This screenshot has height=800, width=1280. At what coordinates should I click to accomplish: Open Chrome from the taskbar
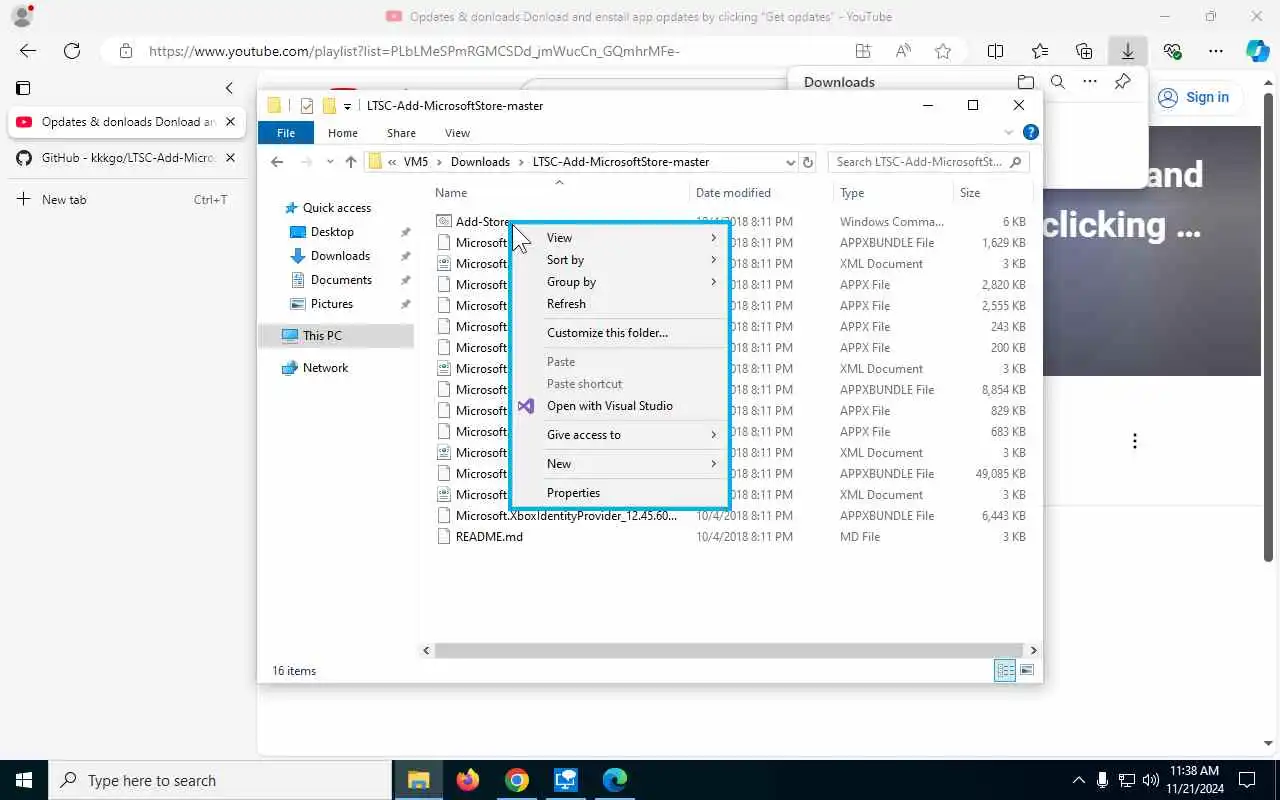[x=516, y=780]
